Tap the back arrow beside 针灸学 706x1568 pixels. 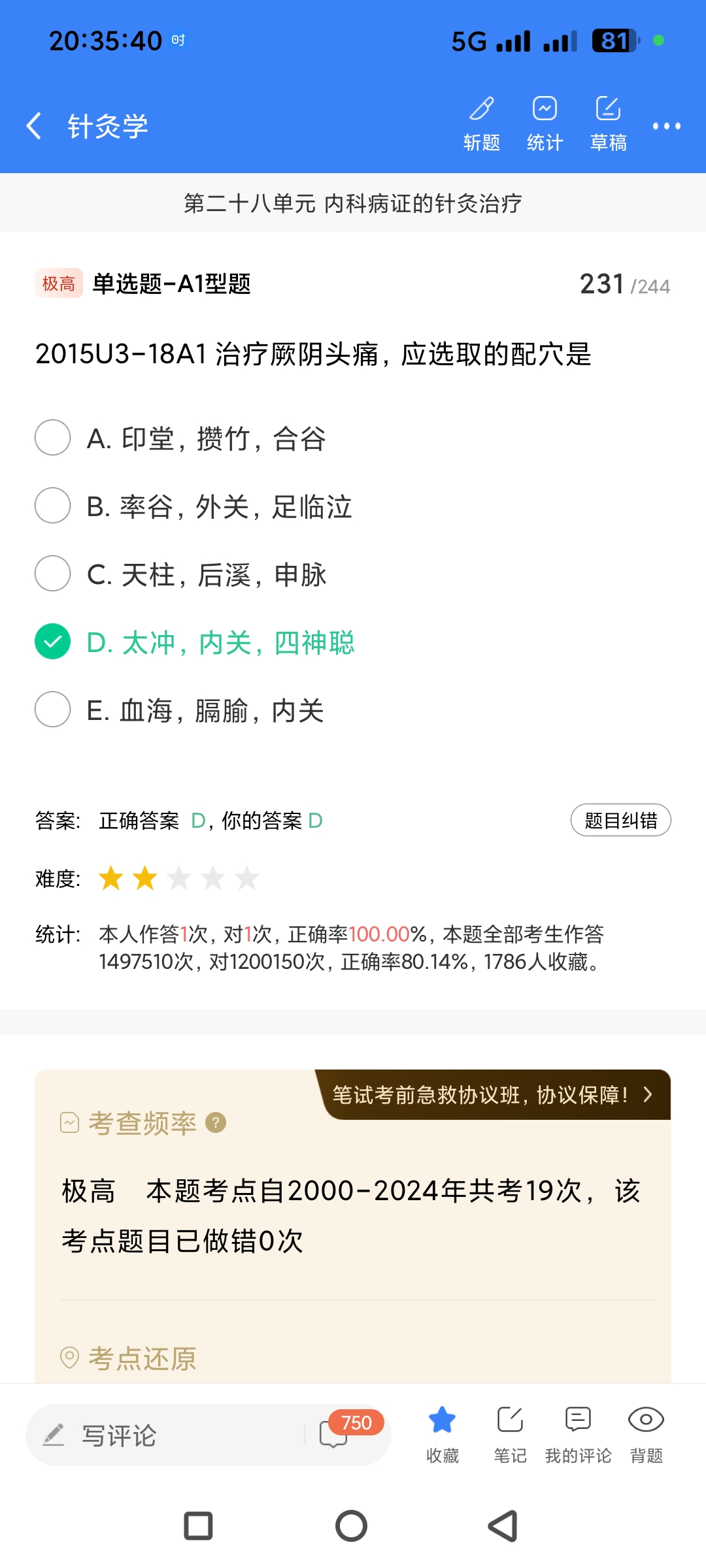(34, 125)
